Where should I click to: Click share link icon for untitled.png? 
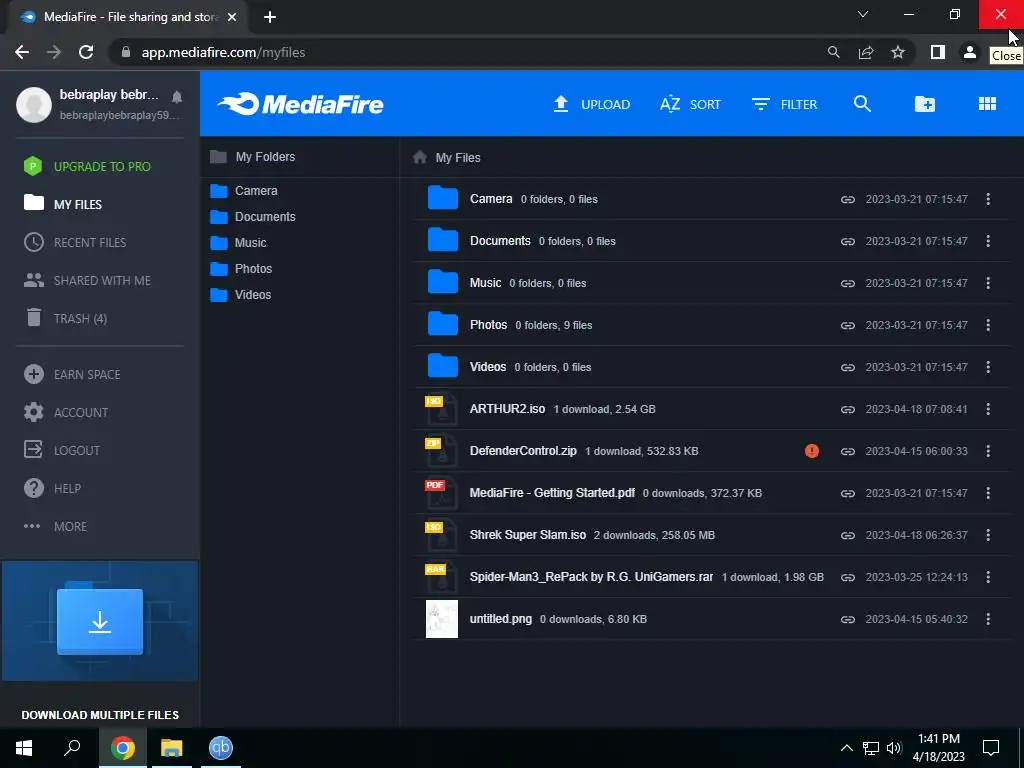pos(848,618)
